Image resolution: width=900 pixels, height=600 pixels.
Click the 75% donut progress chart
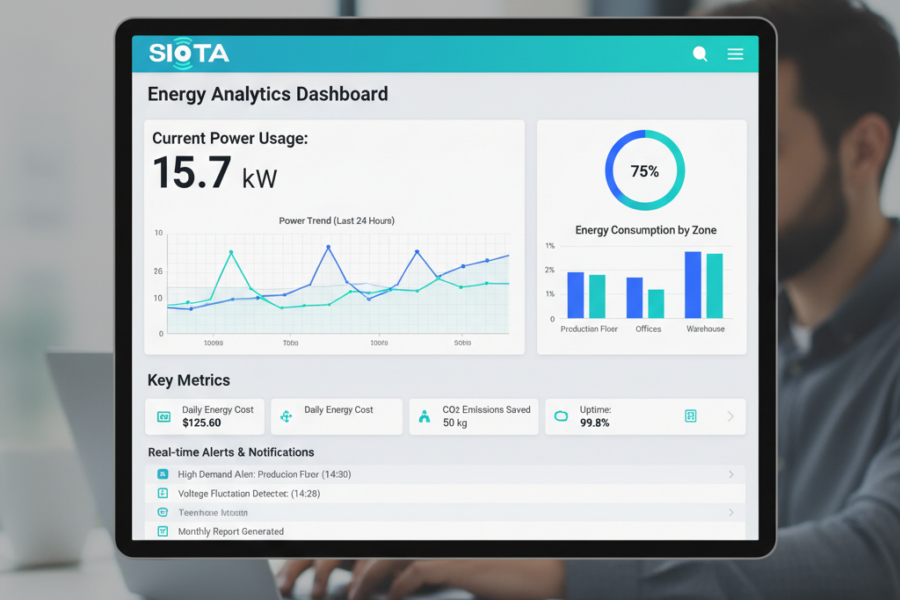644,171
